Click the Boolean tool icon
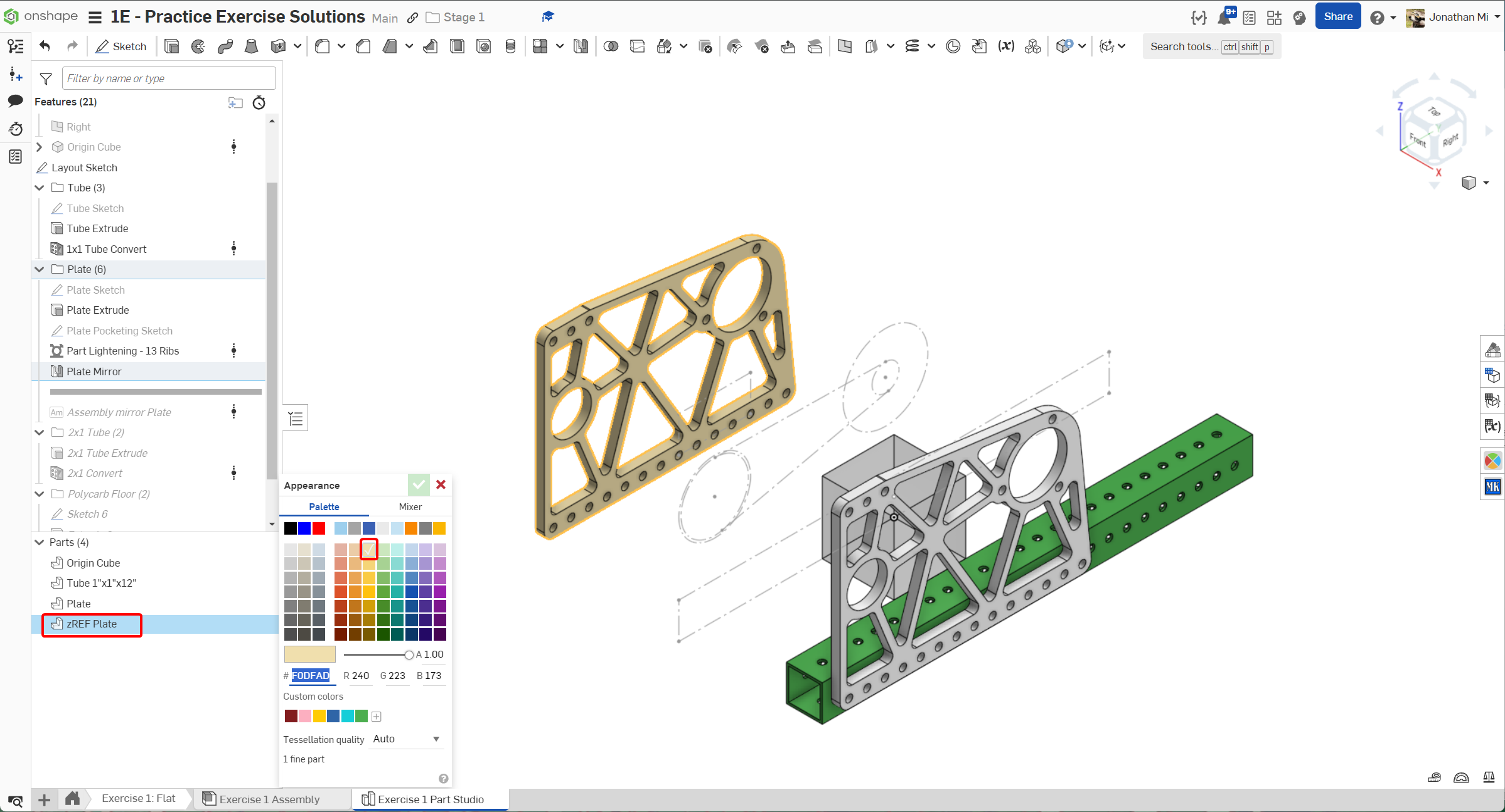The width and height of the screenshot is (1505, 812). pyautogui.click(x=610, y=46)
